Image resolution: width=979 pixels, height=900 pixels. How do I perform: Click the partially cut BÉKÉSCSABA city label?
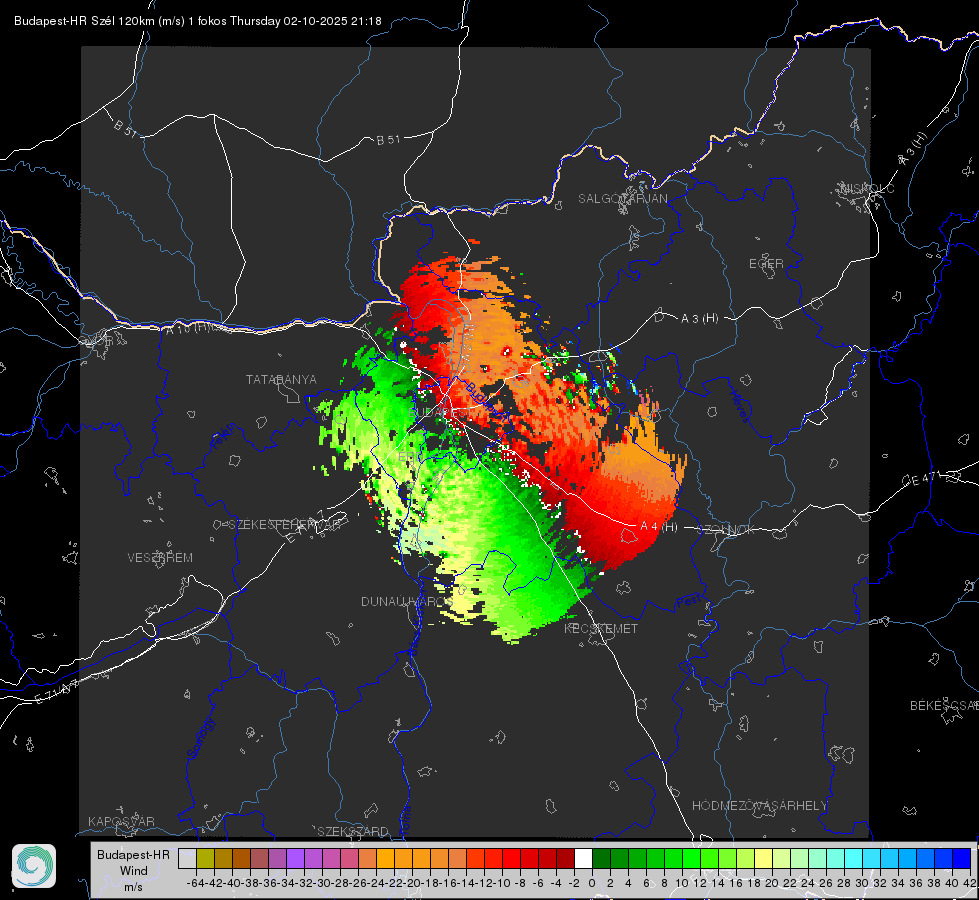point(944,705)
